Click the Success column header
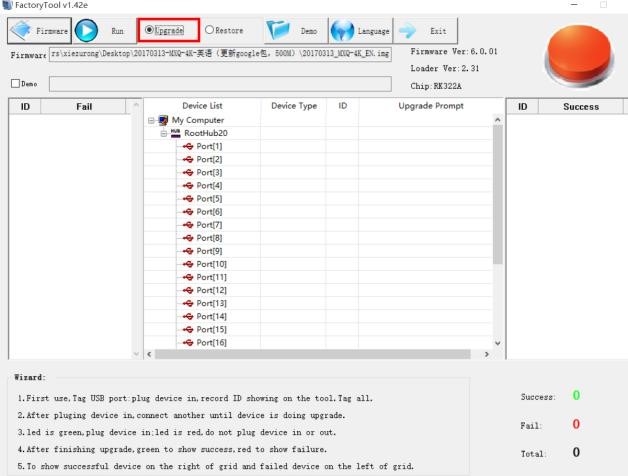The image size is (628, 476). [x=581, y=107]
